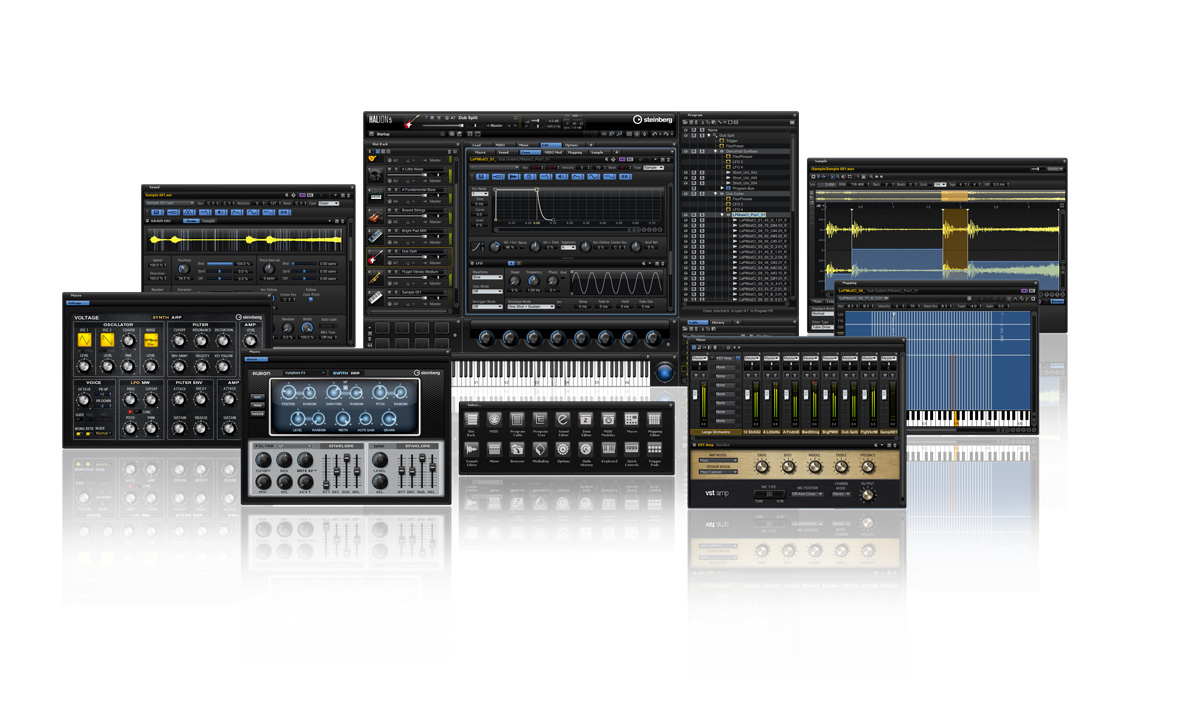Click the Large Orchestra channel label in Mixer
This screenshot has width=1200, height=702.
click(x=716, y=432)
